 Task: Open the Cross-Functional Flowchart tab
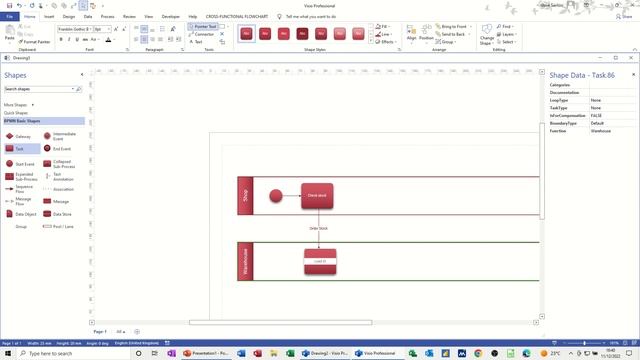pyautogui.click(x=237, y=17)
